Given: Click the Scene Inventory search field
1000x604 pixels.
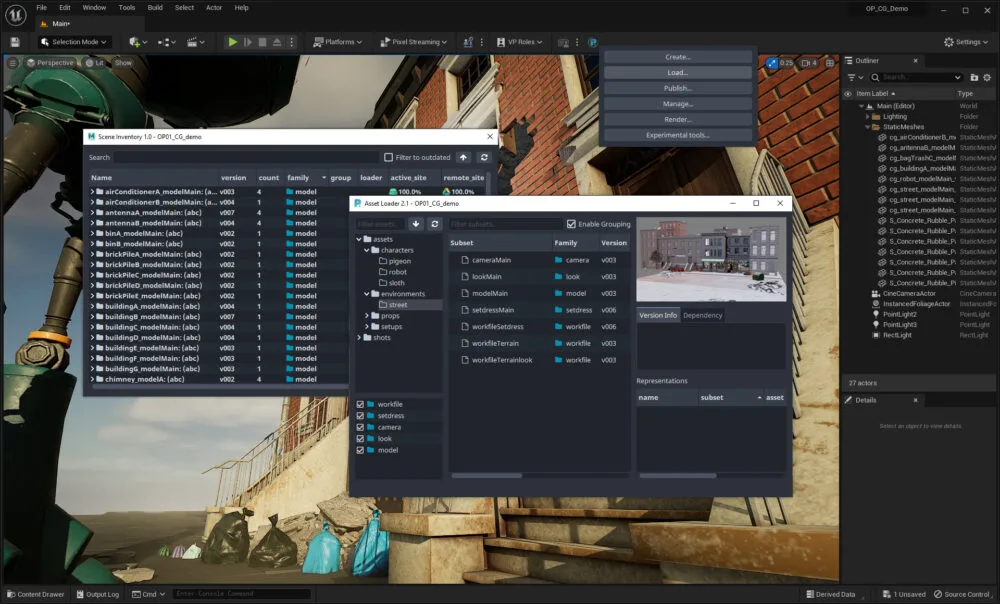Looking at the screenshot, I should 246,157.
